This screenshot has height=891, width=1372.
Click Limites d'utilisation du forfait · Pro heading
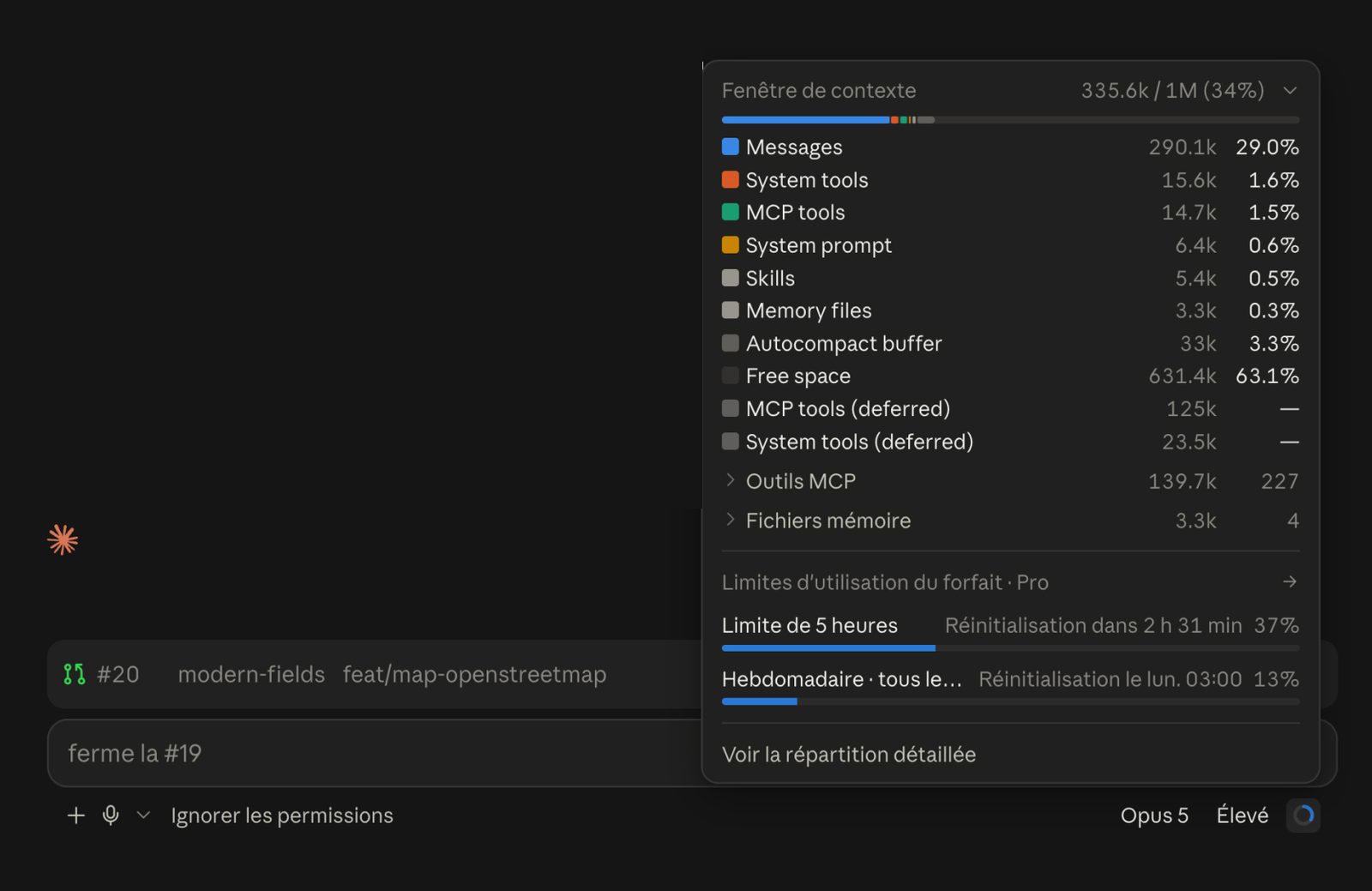click(885, 582)
